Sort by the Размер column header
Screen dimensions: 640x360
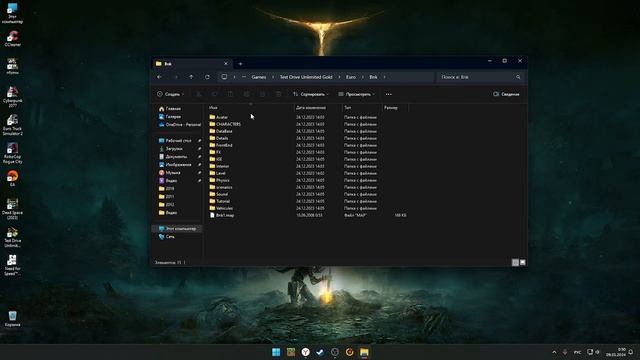[391, 108]
